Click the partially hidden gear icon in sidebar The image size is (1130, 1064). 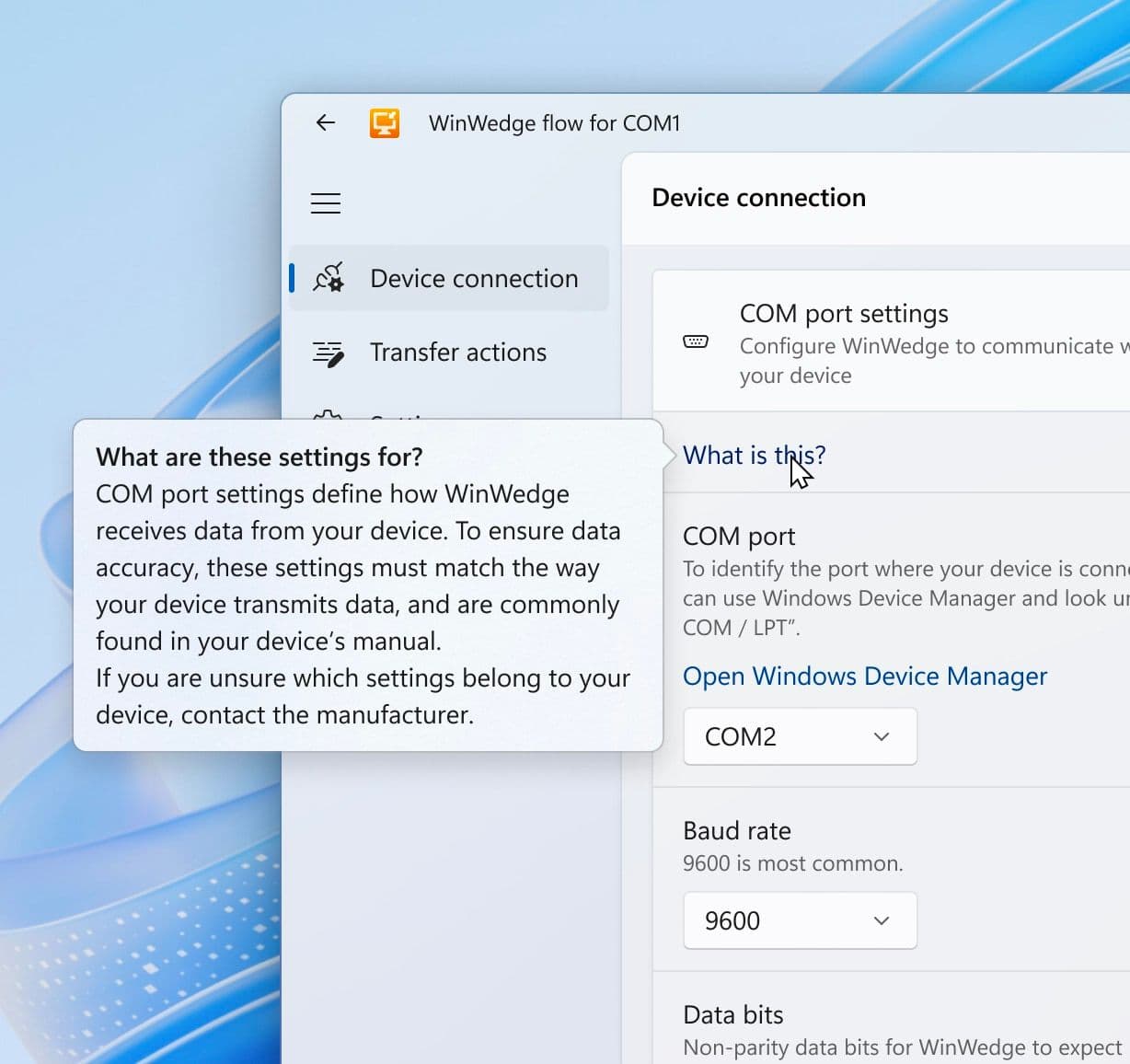click(x=328, y=414)
